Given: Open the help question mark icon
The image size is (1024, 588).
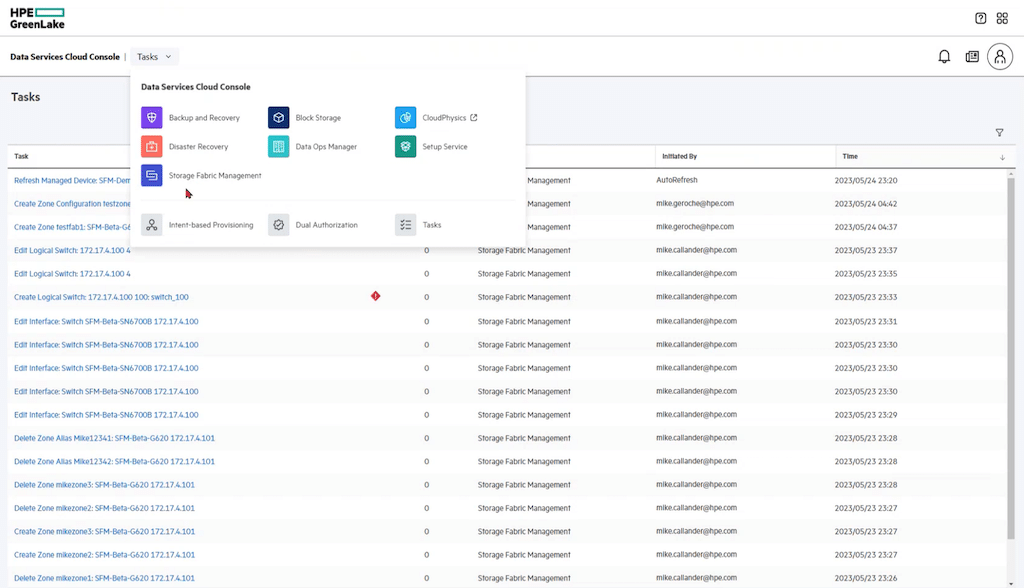Looking at the screenshot, I should coord(980,18).
